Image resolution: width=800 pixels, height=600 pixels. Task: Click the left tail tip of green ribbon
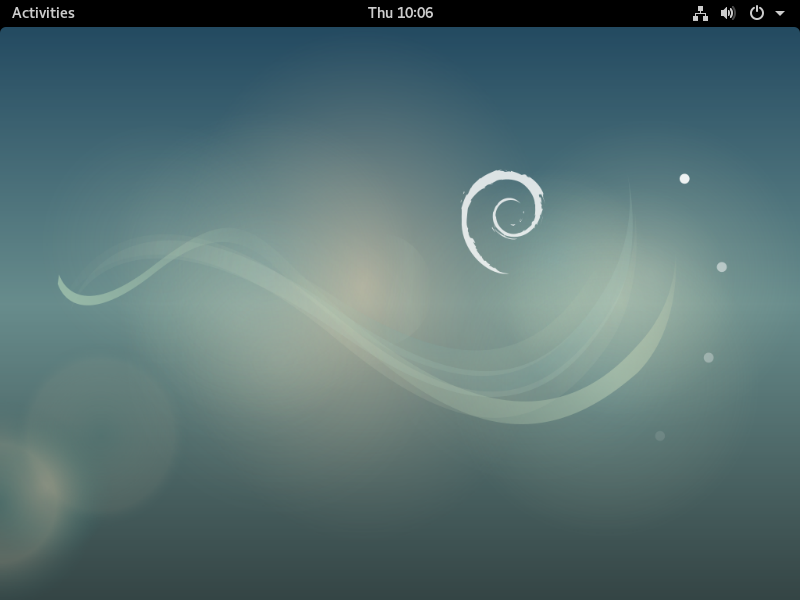(x=62, y=285)
